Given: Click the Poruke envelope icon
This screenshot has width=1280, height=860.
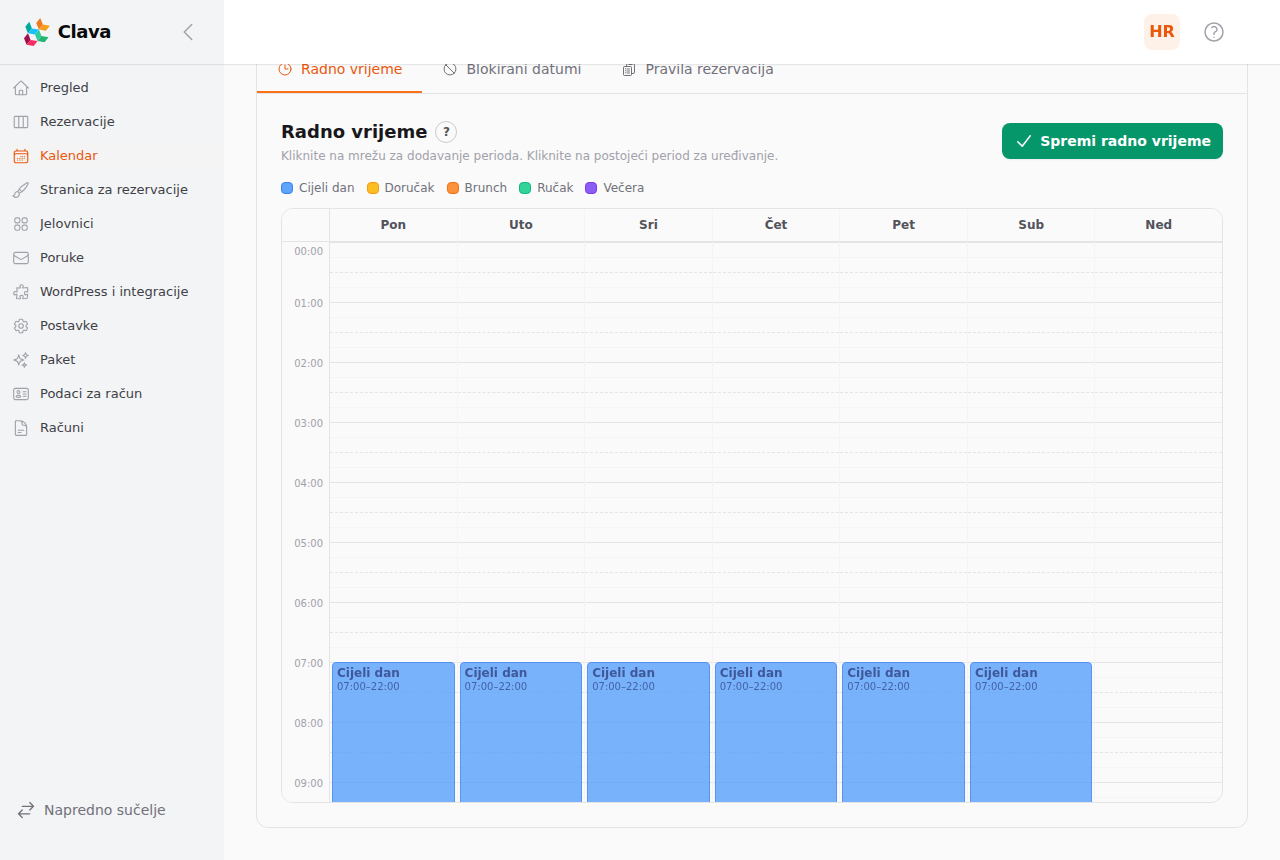Looking at the screenshot, I should click(21, 258).
